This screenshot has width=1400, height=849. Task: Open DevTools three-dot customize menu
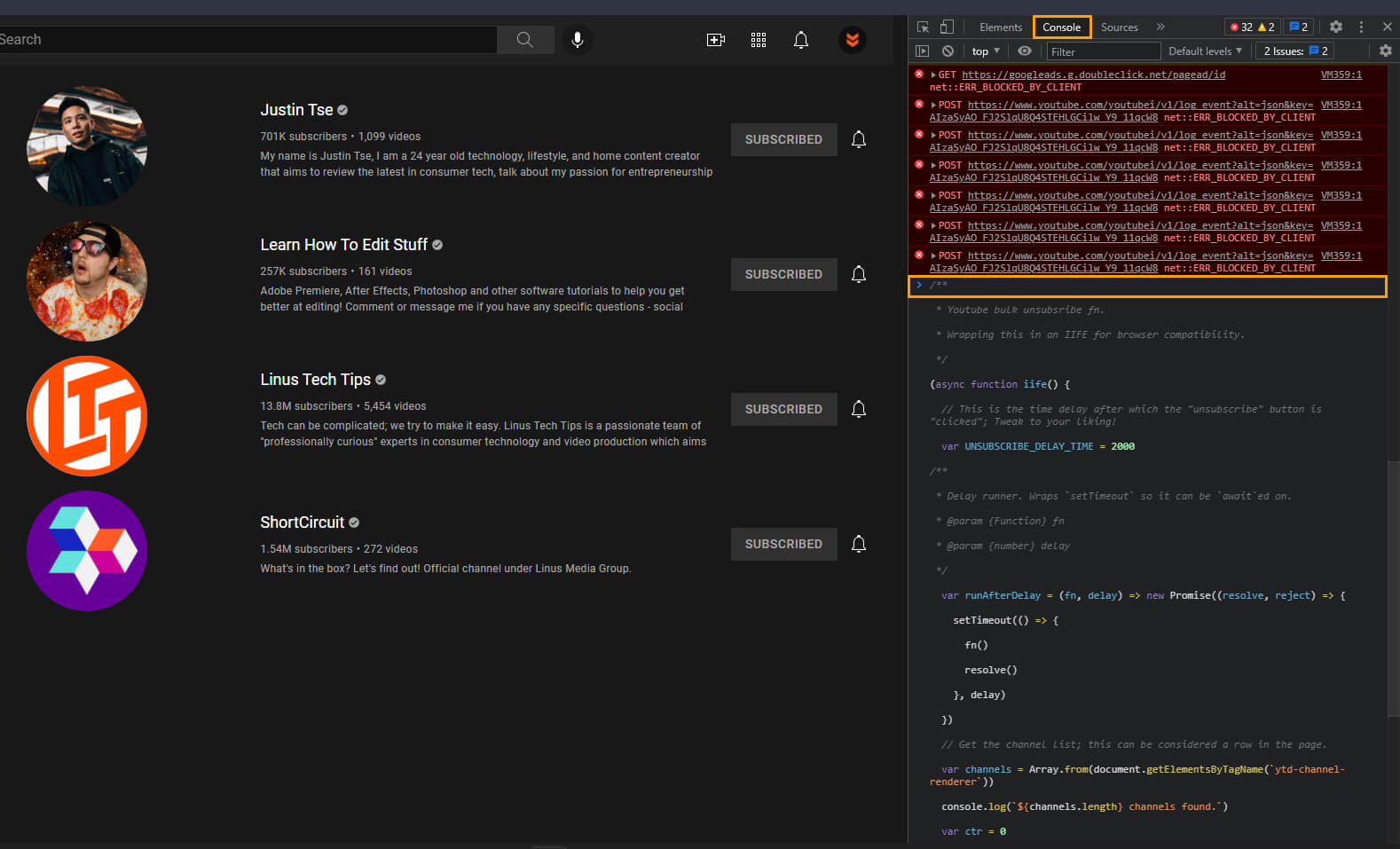point(1361,27)
